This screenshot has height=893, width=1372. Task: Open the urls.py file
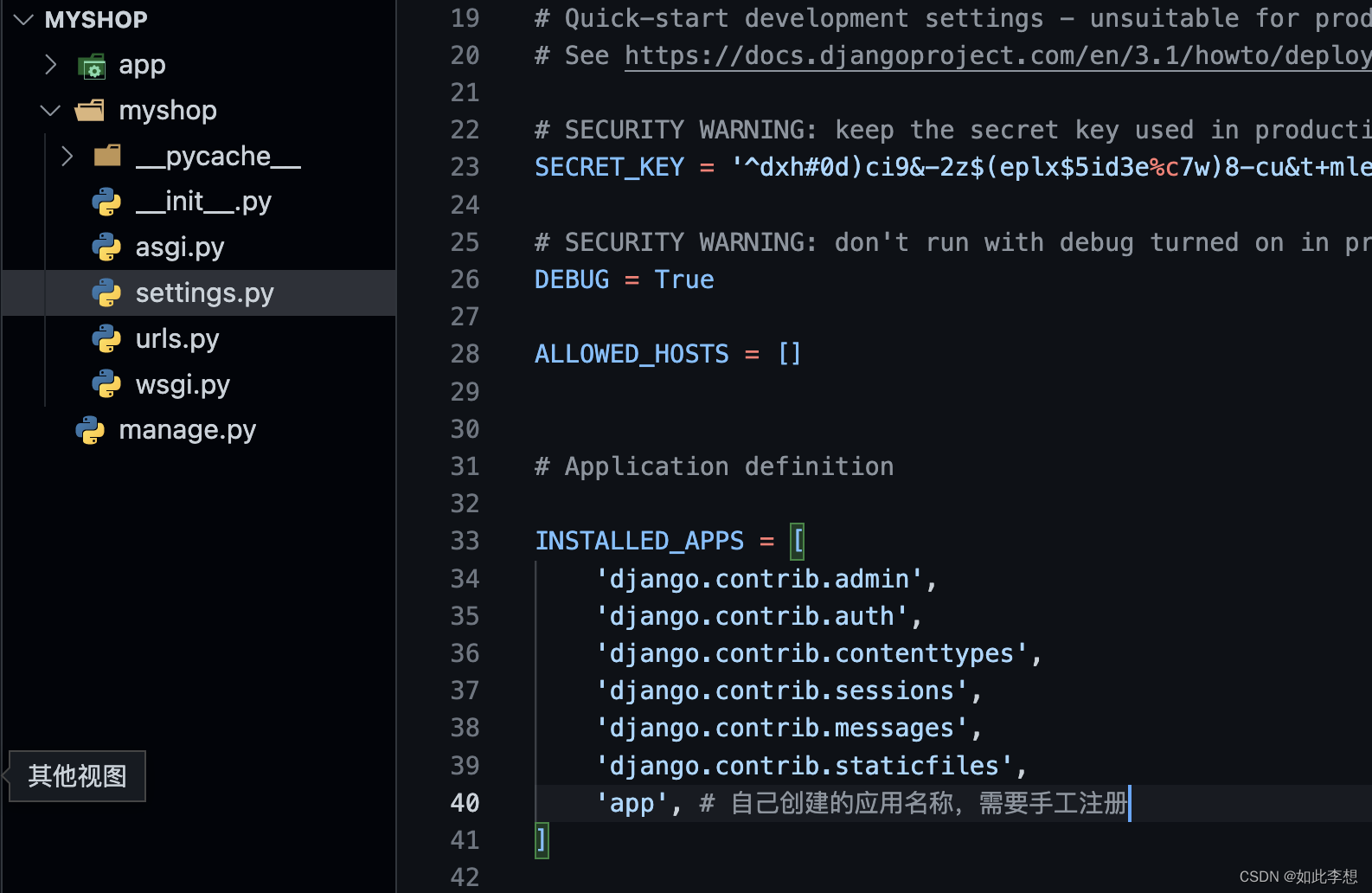[177, 339]
